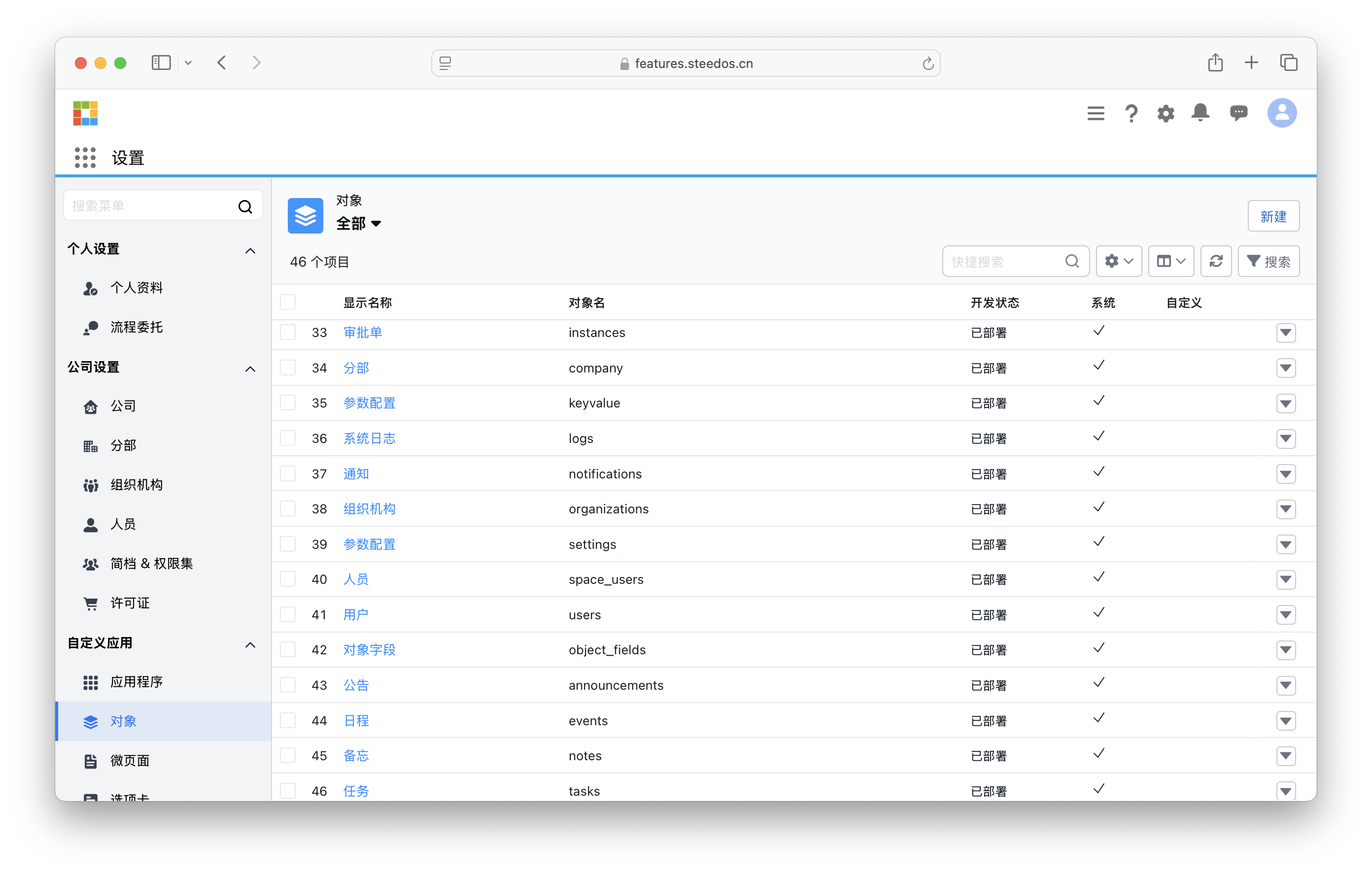Check the row 45 备忘 checkbox
Image resolution: width=1372 pixels, height=874 pixels.
pos(288,755)
